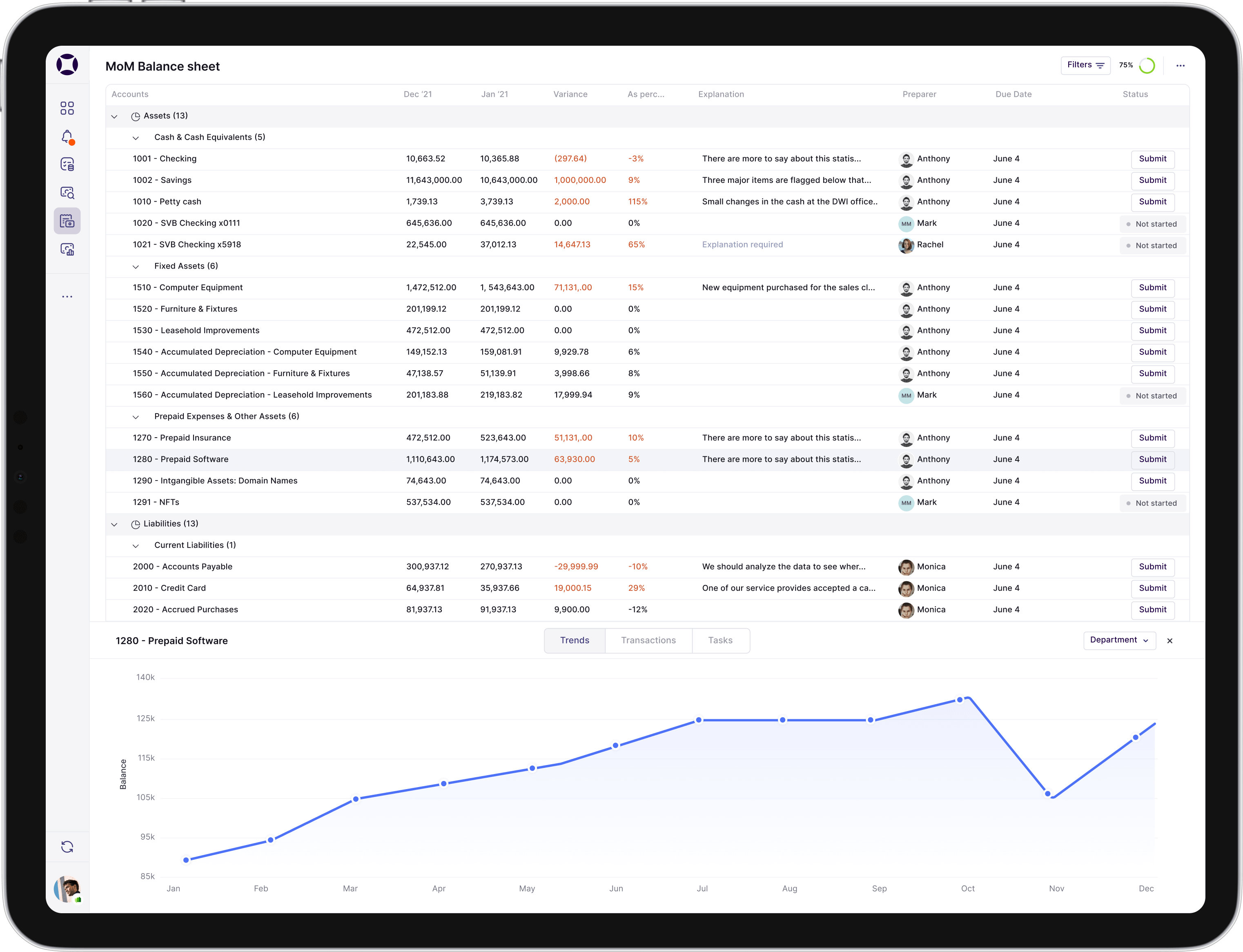The height and width of the screenshot is (952, 1243).
Task: Submit the 1001 - Checking row
Action: tap(1152, 159)
